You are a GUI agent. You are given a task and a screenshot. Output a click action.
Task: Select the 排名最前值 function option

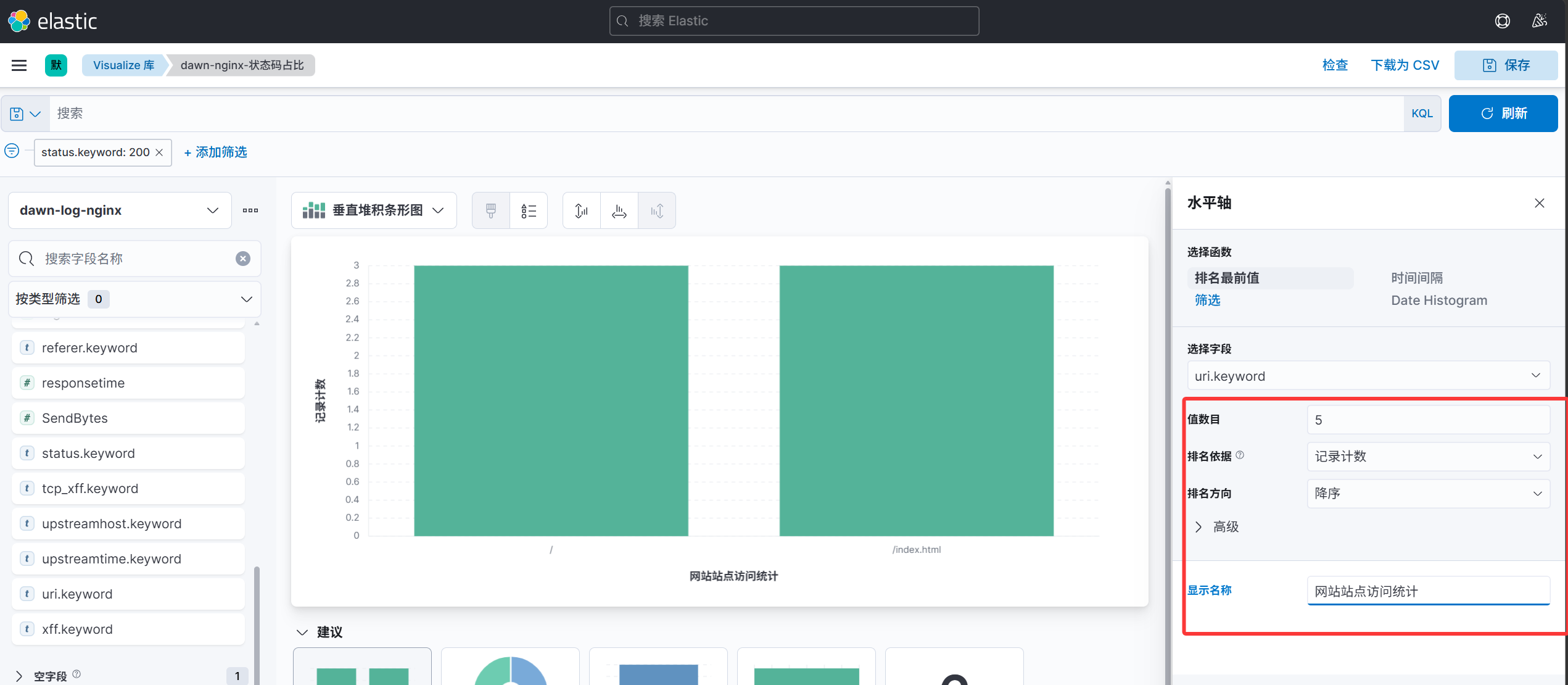(x=1270, y=278)
